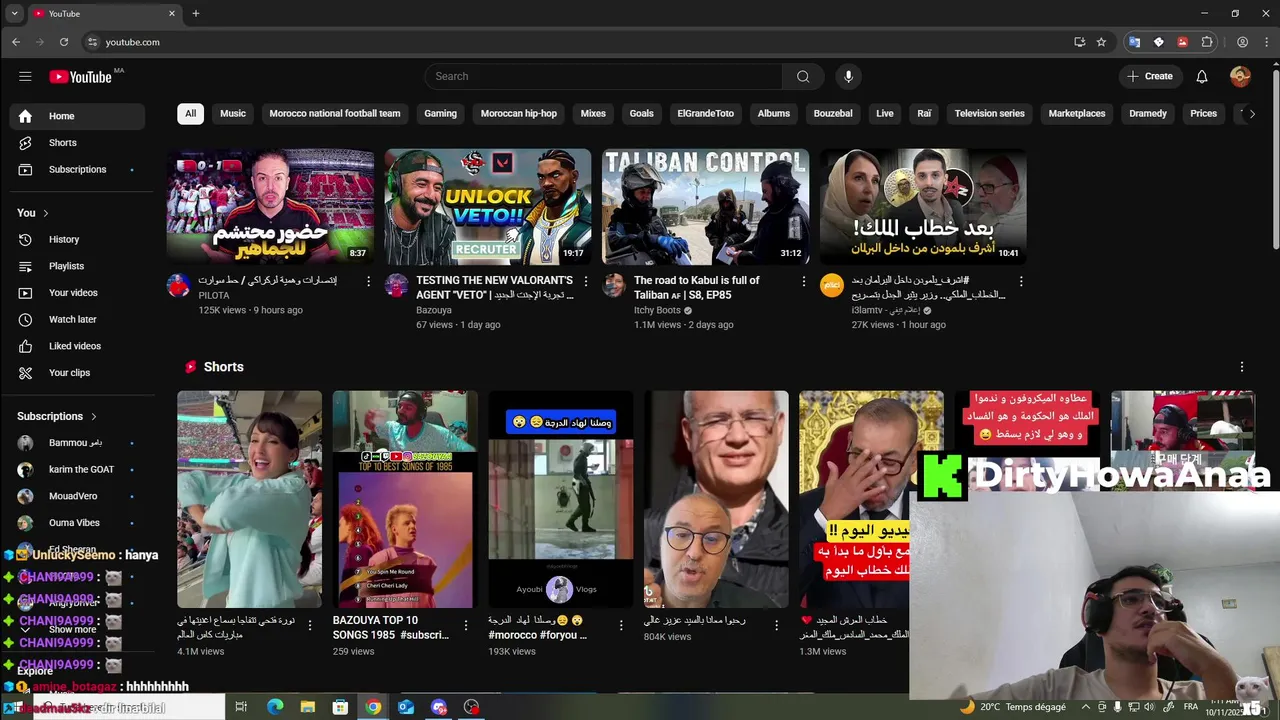The width and height of the screenshot is (1280, 720).
Task: Open Watch later in the sidebar
Action: click(x=77, y=319)
